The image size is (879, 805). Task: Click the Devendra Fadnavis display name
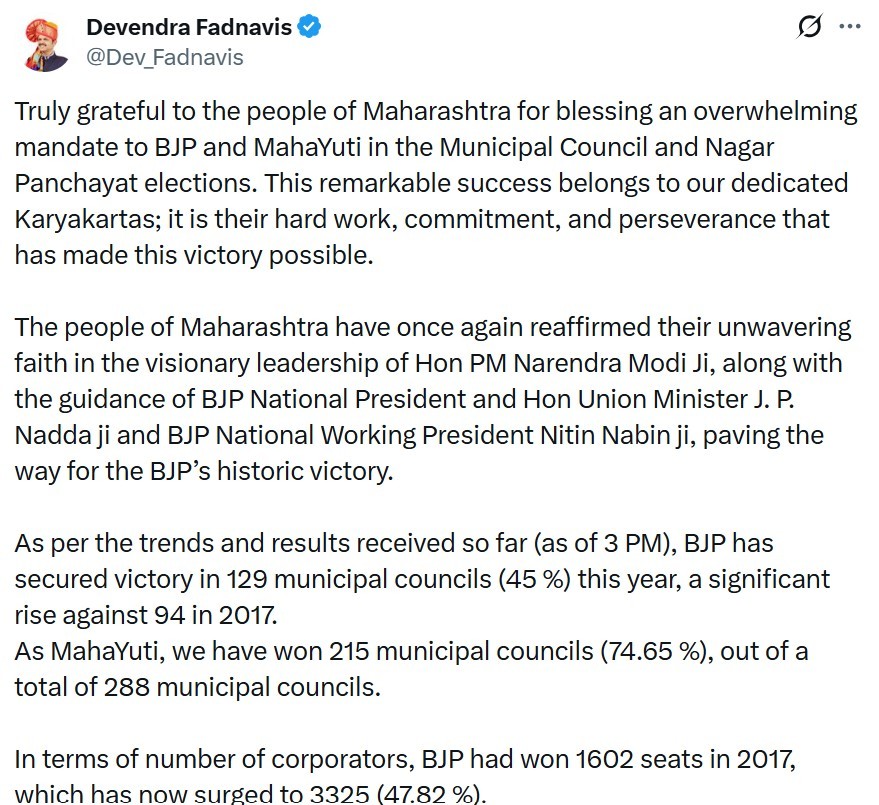190,27
